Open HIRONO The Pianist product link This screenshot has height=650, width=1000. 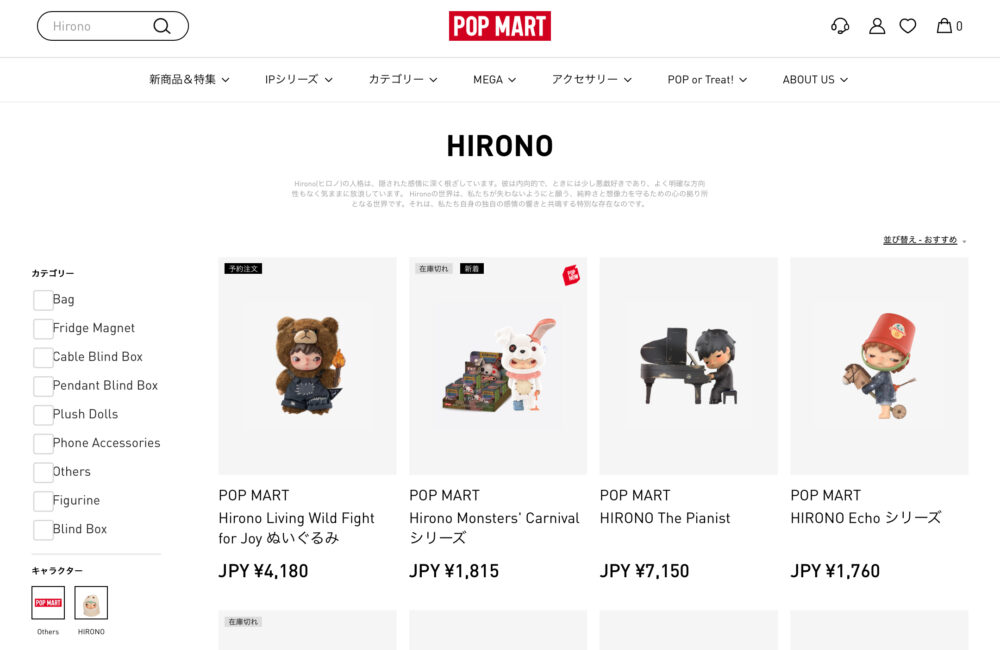pyautogui.click(x=665, y=518)
